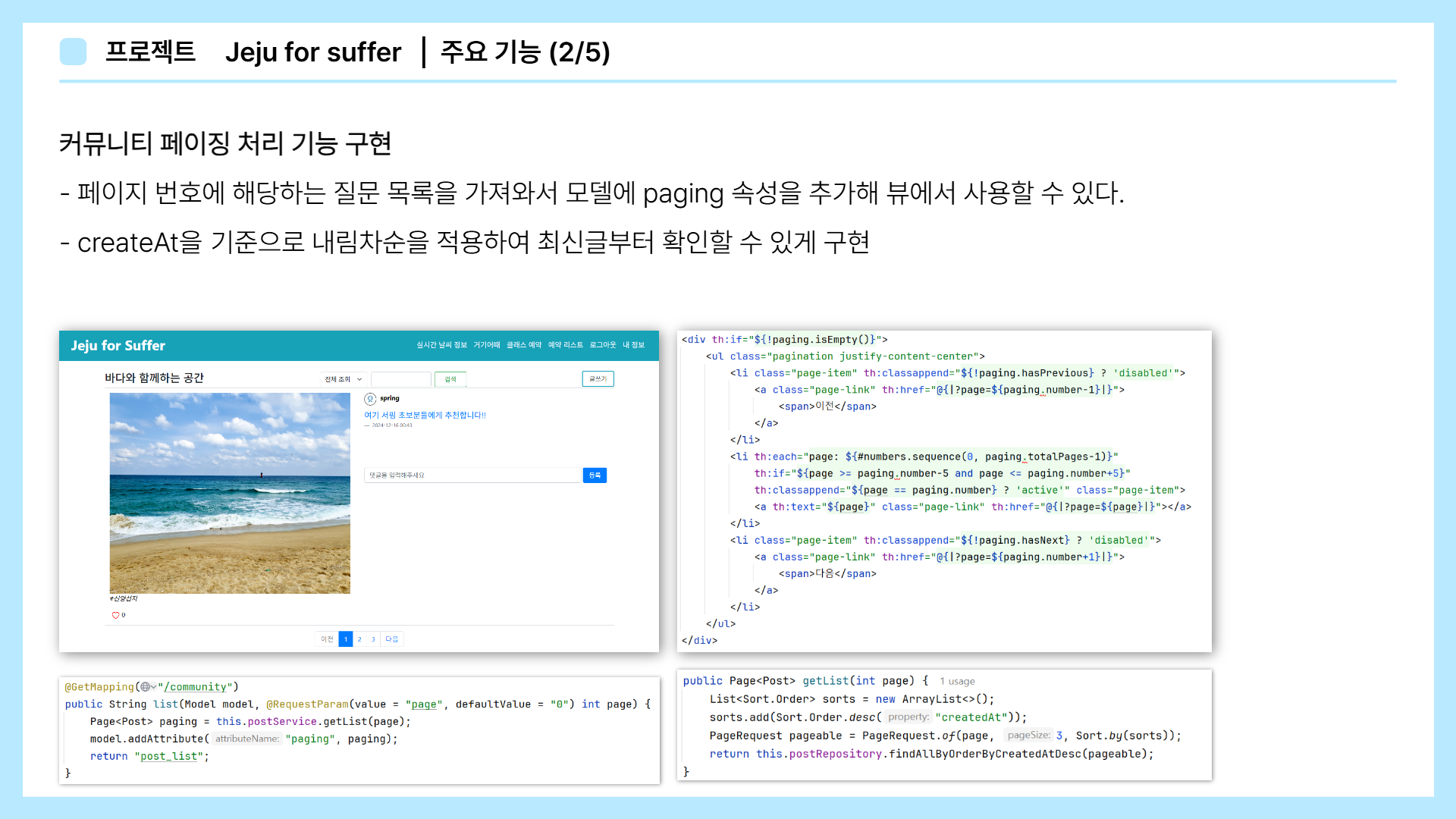1456x819 pixels.
Task: Click the green 검색 button
Action: [450, 379]
